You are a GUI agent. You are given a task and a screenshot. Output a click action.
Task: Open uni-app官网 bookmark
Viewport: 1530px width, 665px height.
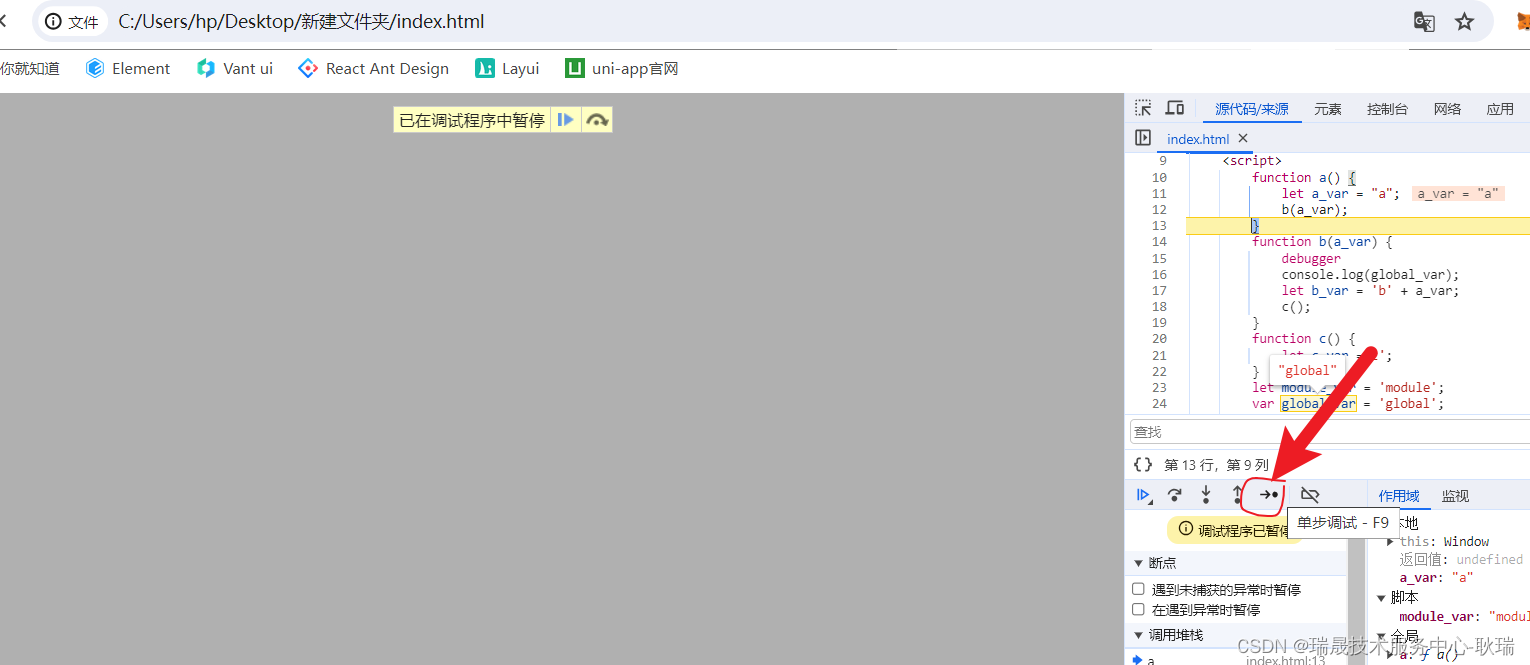tap(622, 68)
